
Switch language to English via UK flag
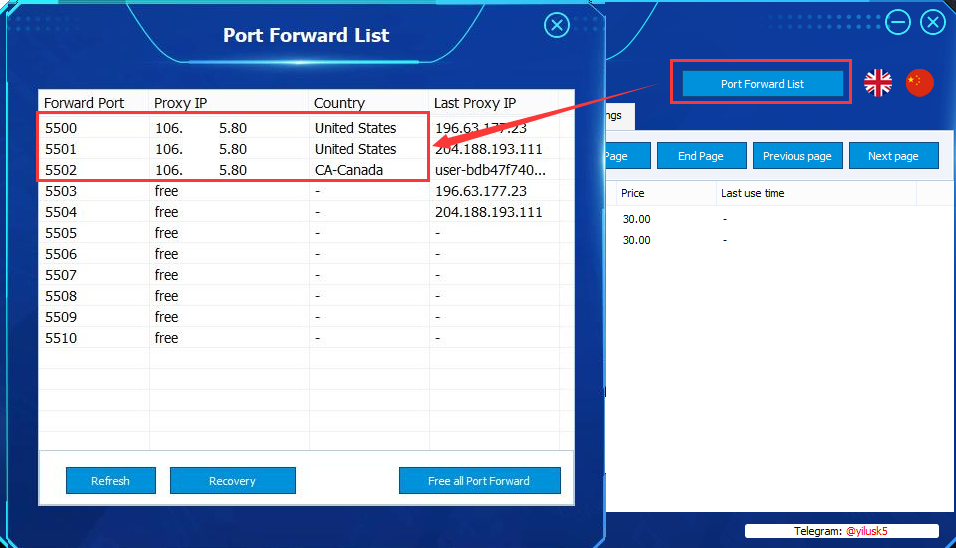(878, 82)
